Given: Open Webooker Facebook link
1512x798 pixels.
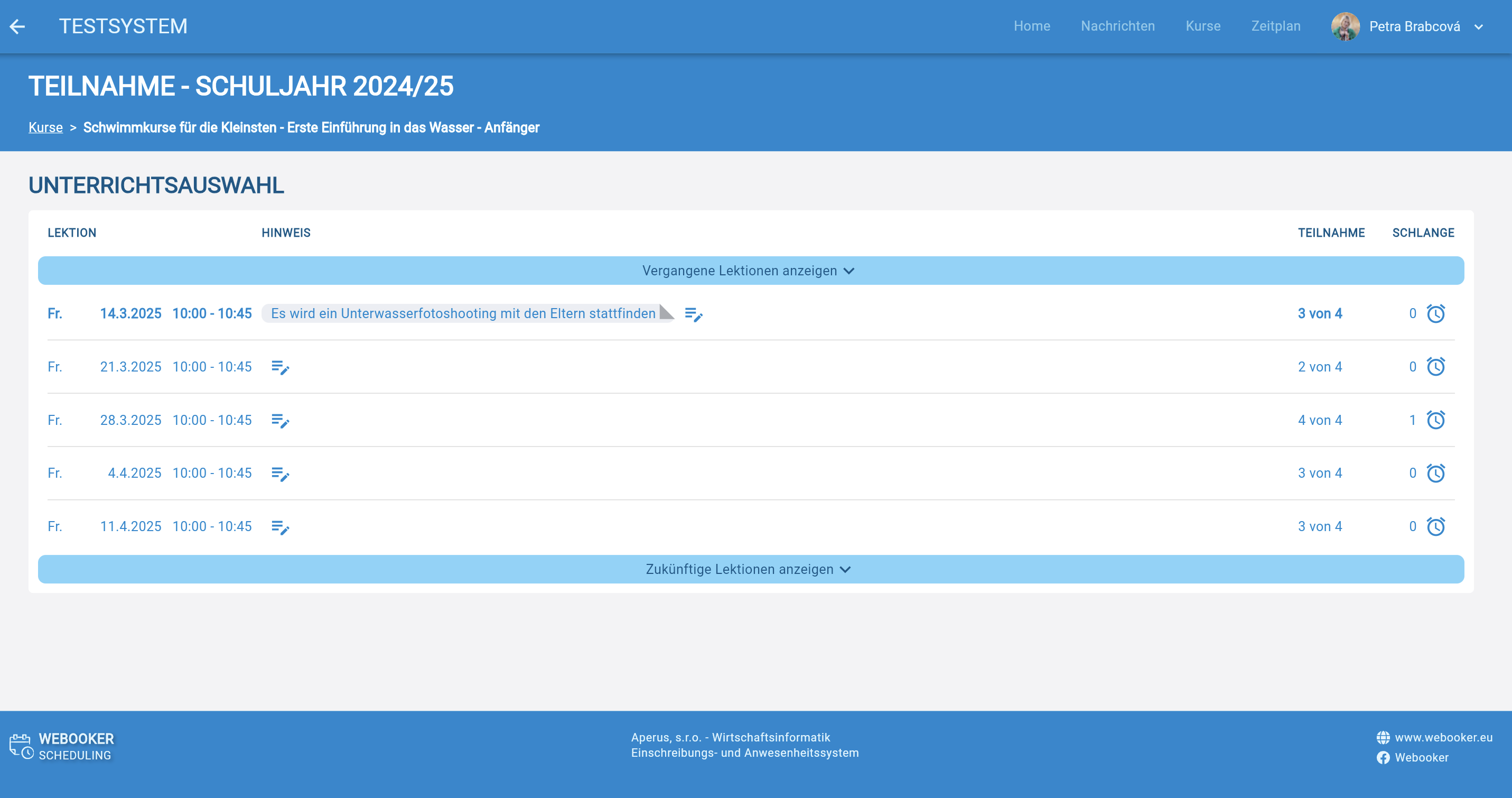Looking at the screenshot, I should point(1421,757).
